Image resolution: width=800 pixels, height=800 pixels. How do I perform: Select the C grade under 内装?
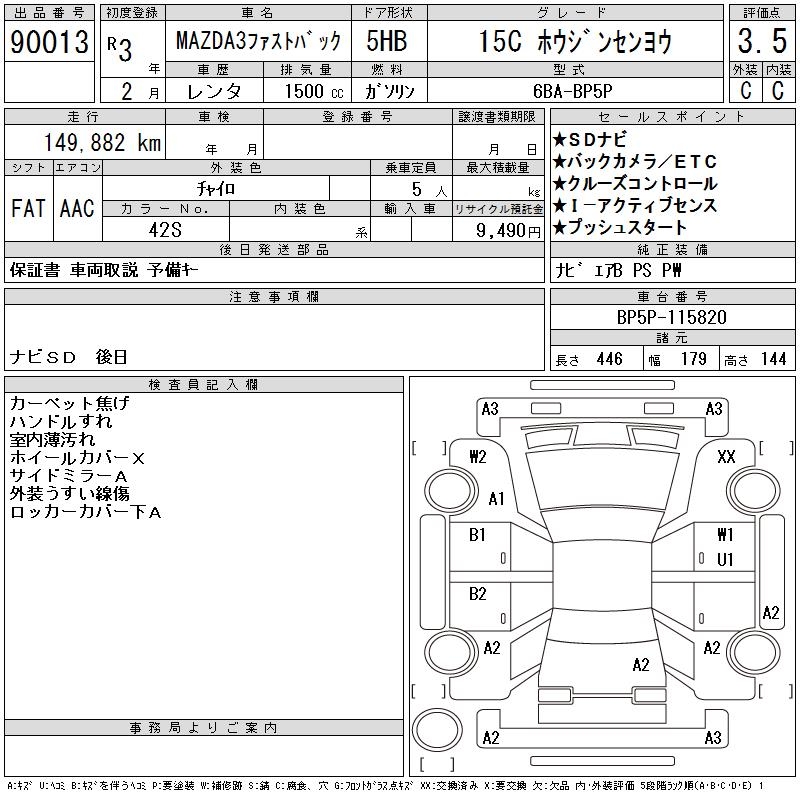pos(778,91)
